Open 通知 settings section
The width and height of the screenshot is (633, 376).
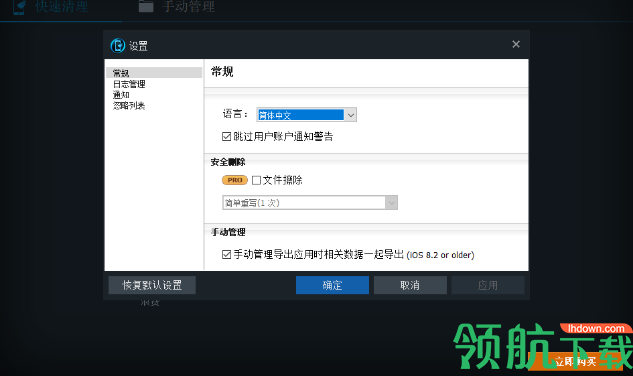point(121,95)
